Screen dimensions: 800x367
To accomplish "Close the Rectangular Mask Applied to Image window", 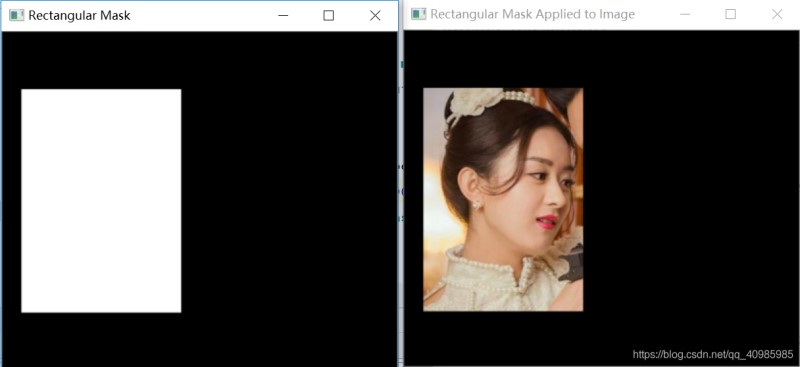I will (x=777, y=14).
